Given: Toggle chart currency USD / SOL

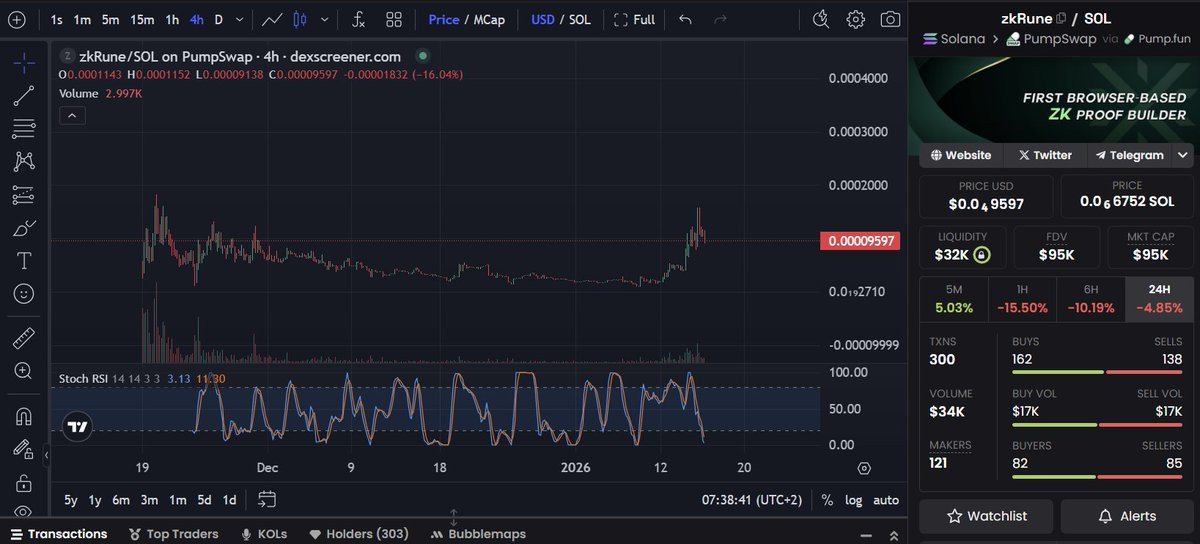Looking at the screenshot, I should coord(560,19).
